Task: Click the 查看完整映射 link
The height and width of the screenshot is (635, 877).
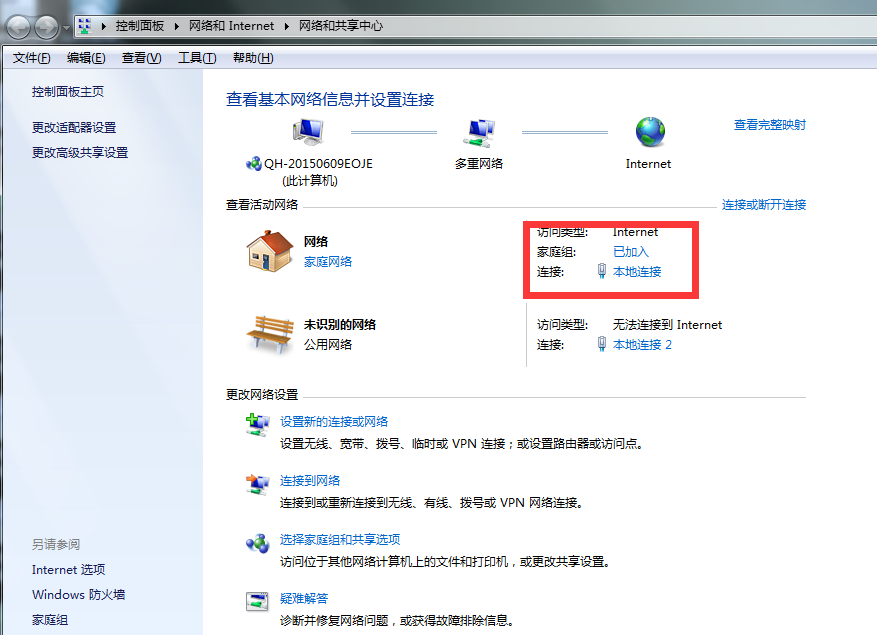Action: coord(769,125)
